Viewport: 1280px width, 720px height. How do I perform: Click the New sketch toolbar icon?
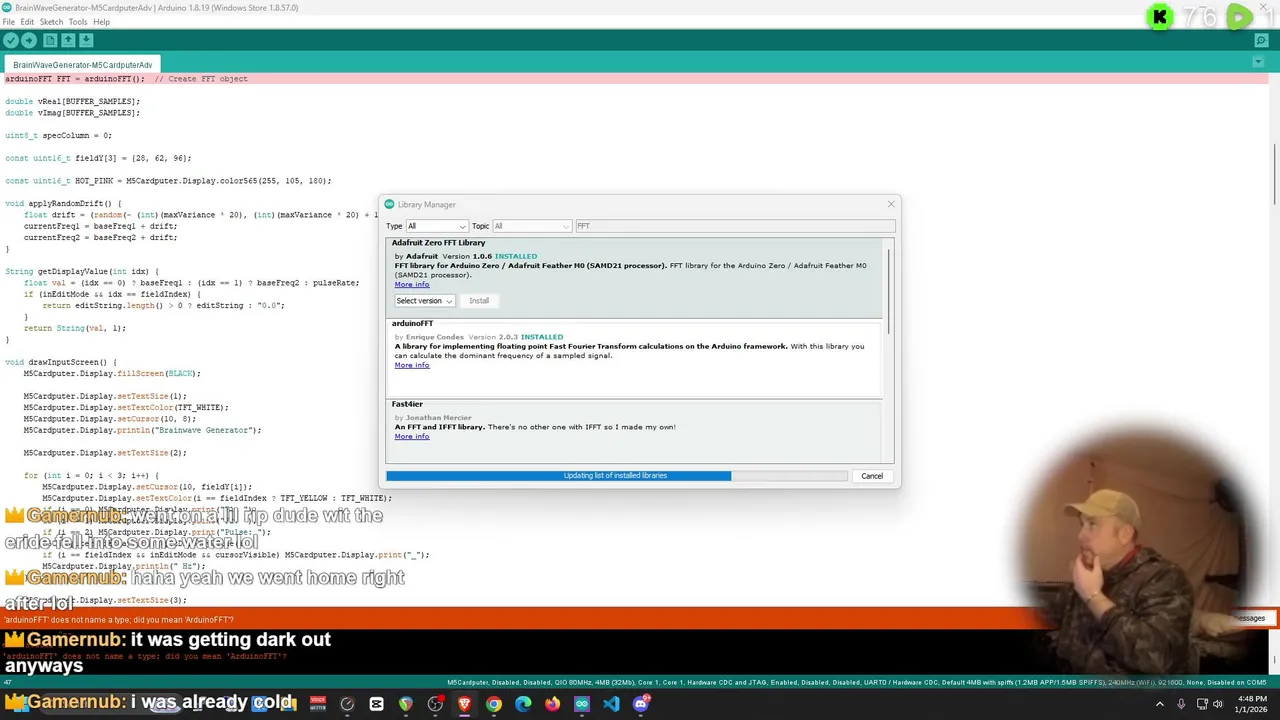point(49,40)
